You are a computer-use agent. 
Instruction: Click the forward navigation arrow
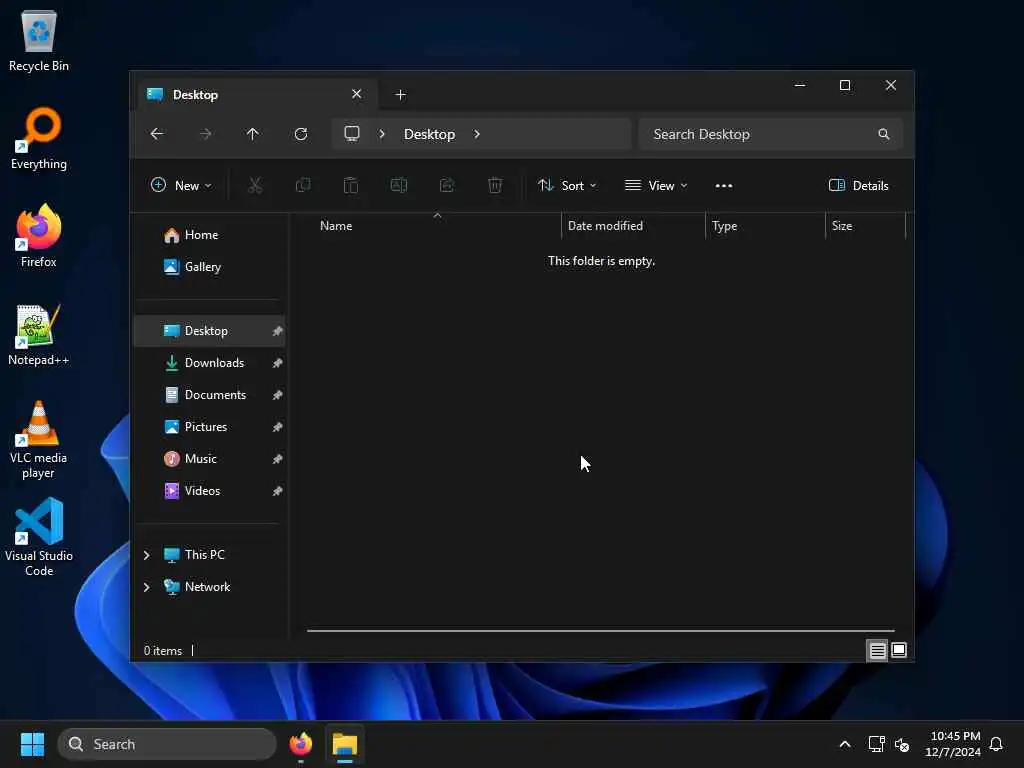tap(205, 134)
